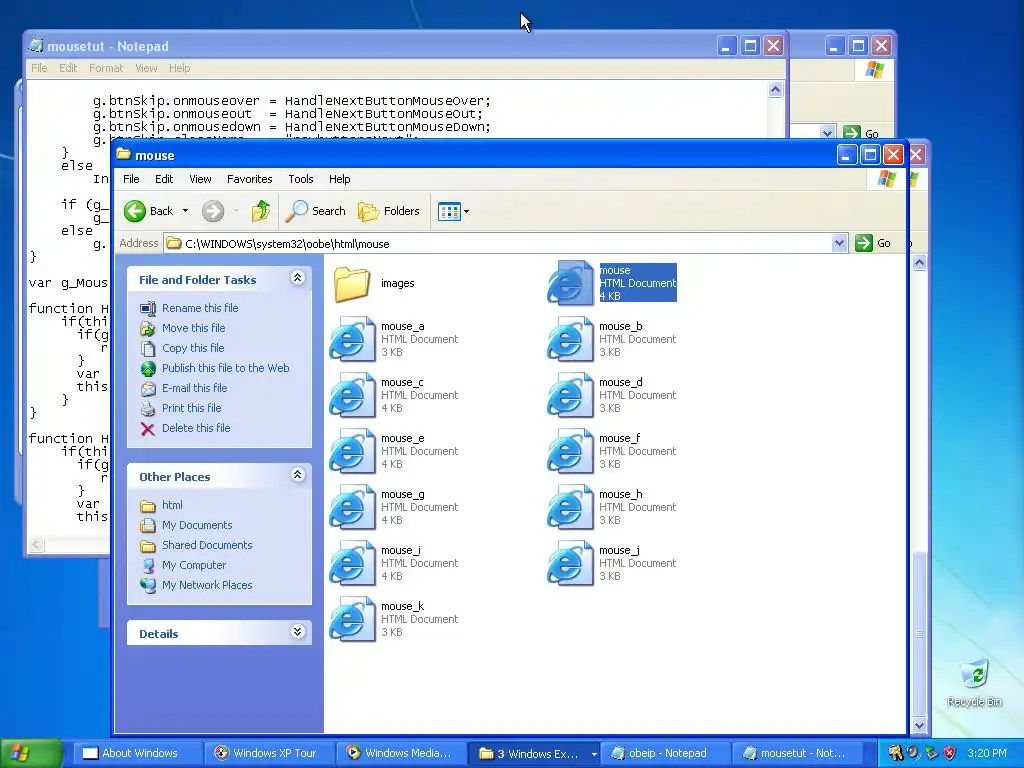The width and height of the screenshot is (1024, 768).
Task: Click Notepad's vertical scroll up arrow
Action: coord(775,89)
